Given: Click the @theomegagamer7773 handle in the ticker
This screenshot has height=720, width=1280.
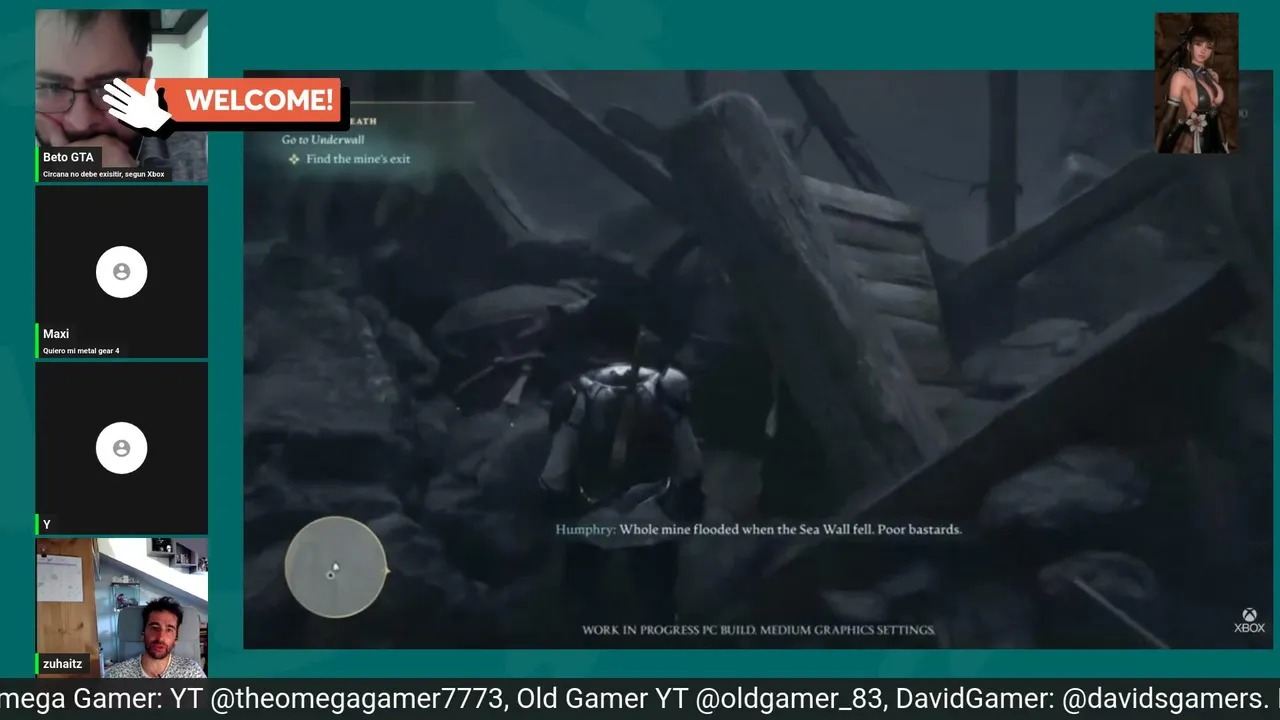Looking at the screenshot, I should coord(358,699).
